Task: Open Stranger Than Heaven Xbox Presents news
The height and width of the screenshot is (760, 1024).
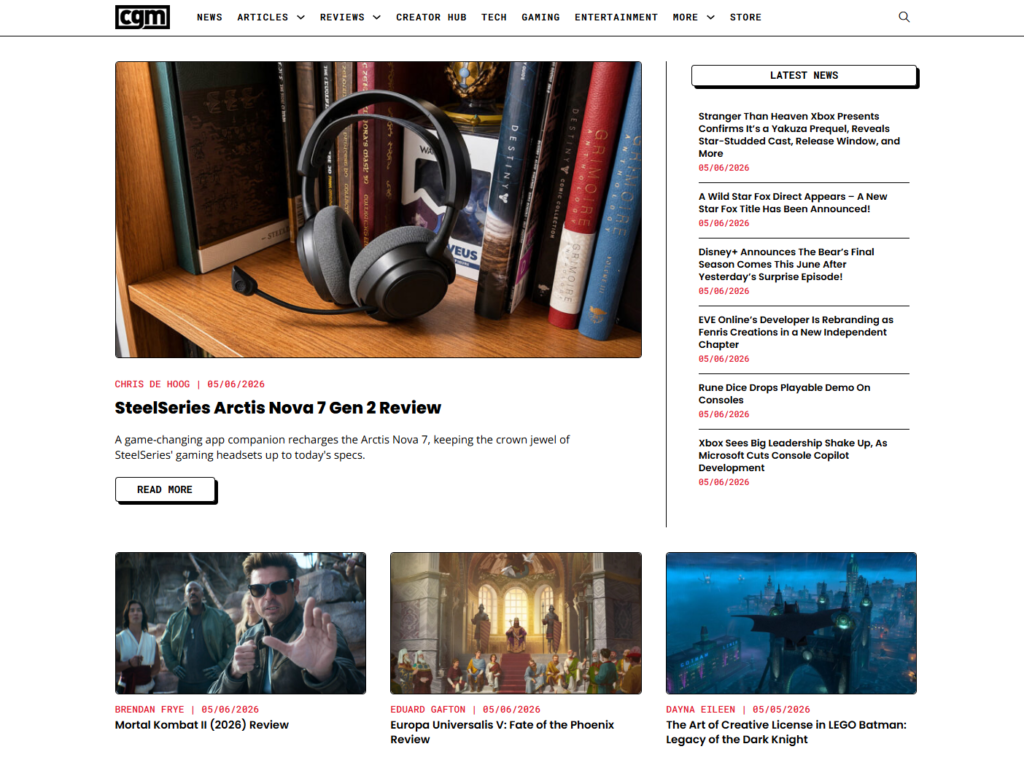Action: pyautogui.click(x=799, y=135)
